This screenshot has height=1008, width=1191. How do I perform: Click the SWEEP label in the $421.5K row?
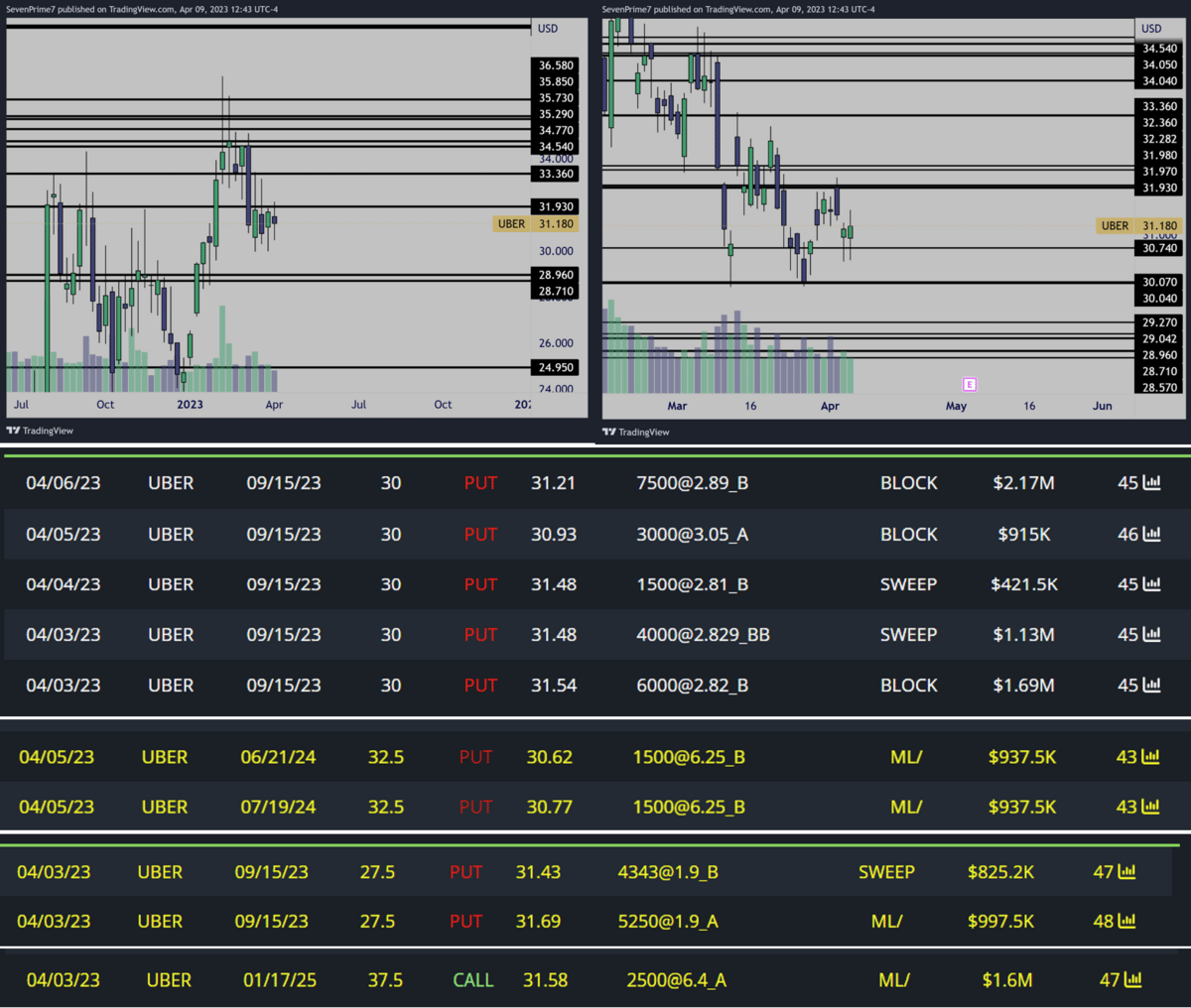coord(908,584)
